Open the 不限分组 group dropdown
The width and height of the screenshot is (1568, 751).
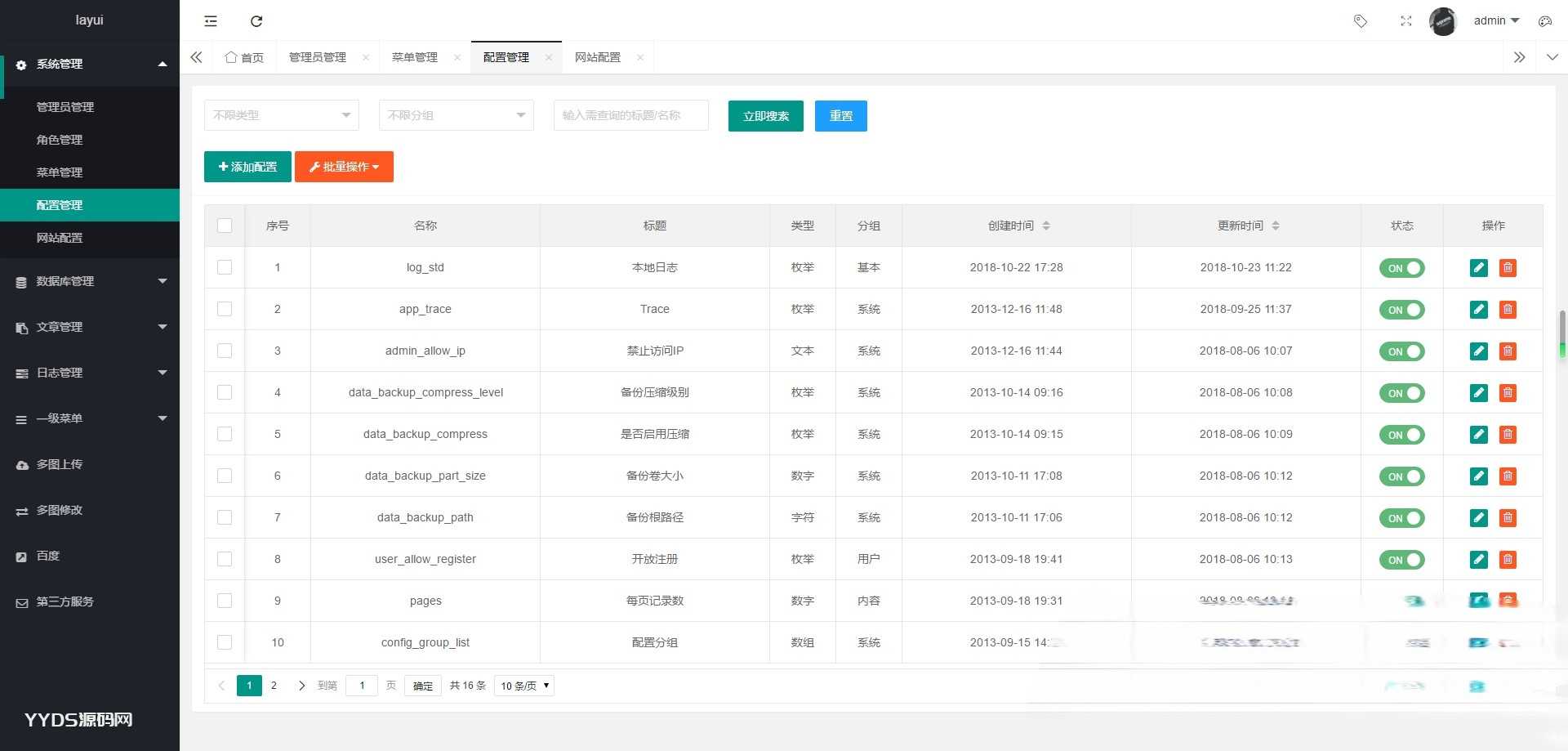456,115
